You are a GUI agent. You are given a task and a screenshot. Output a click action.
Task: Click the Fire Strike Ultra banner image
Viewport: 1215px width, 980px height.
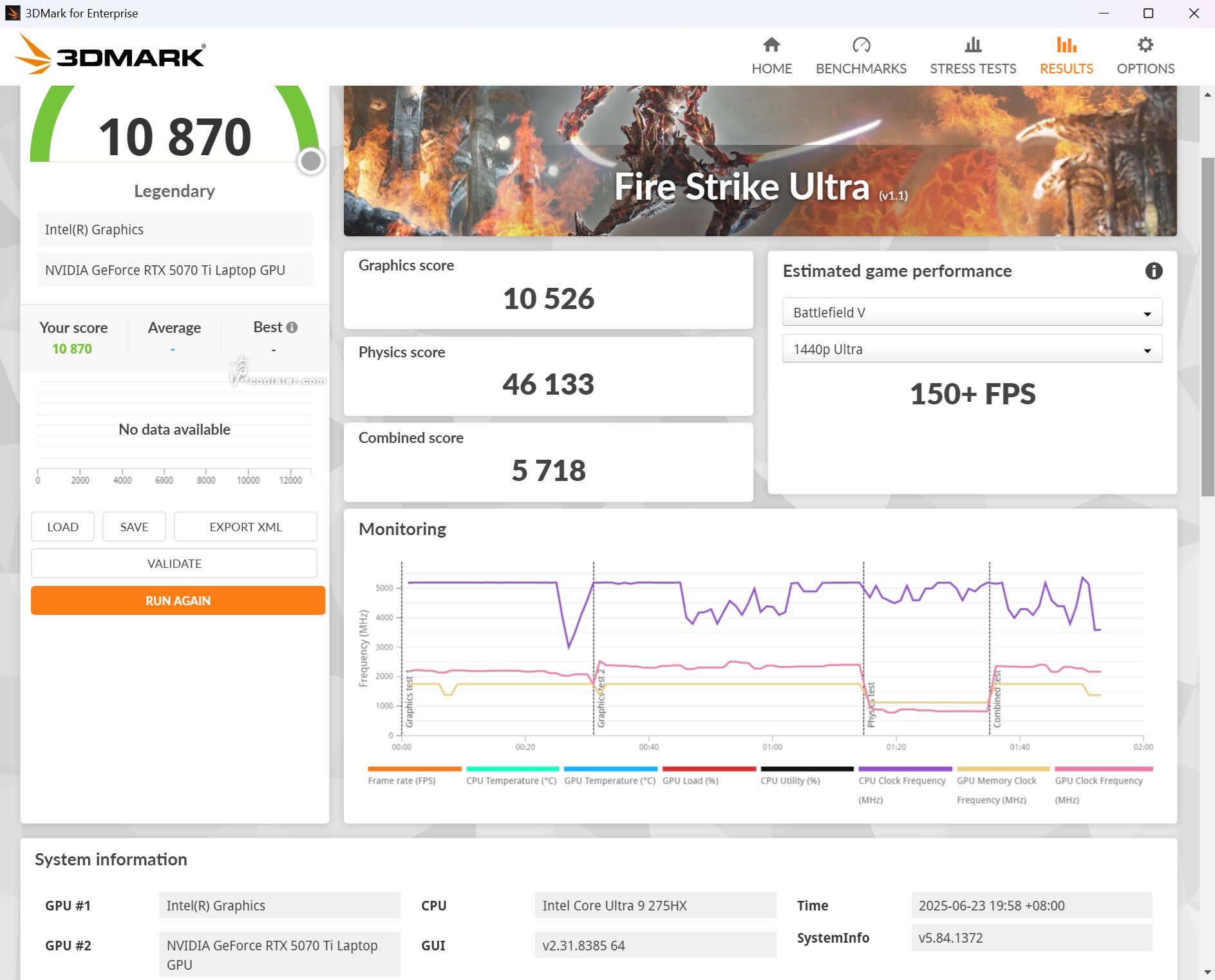(x=760, y=161)
